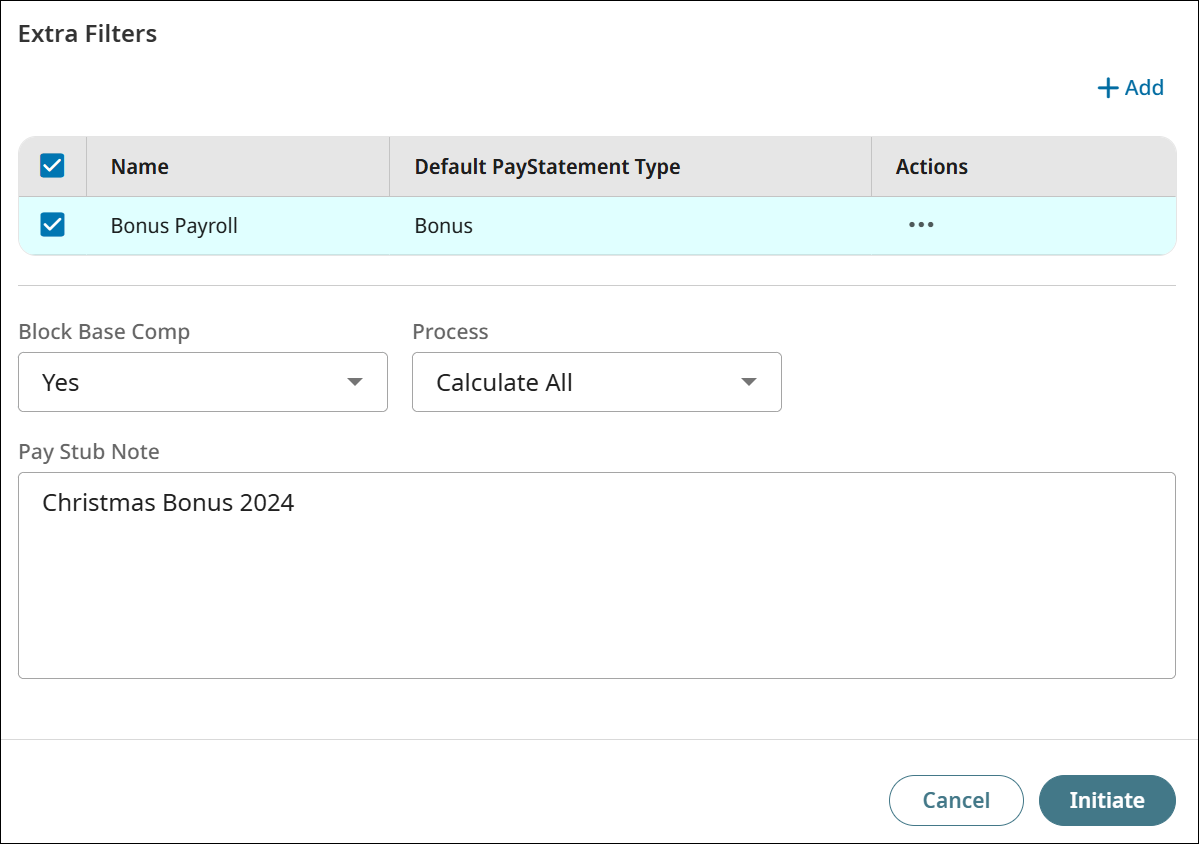Click the Extra Filters heading
The image size is (1199, 844).
tap(88, 34)
